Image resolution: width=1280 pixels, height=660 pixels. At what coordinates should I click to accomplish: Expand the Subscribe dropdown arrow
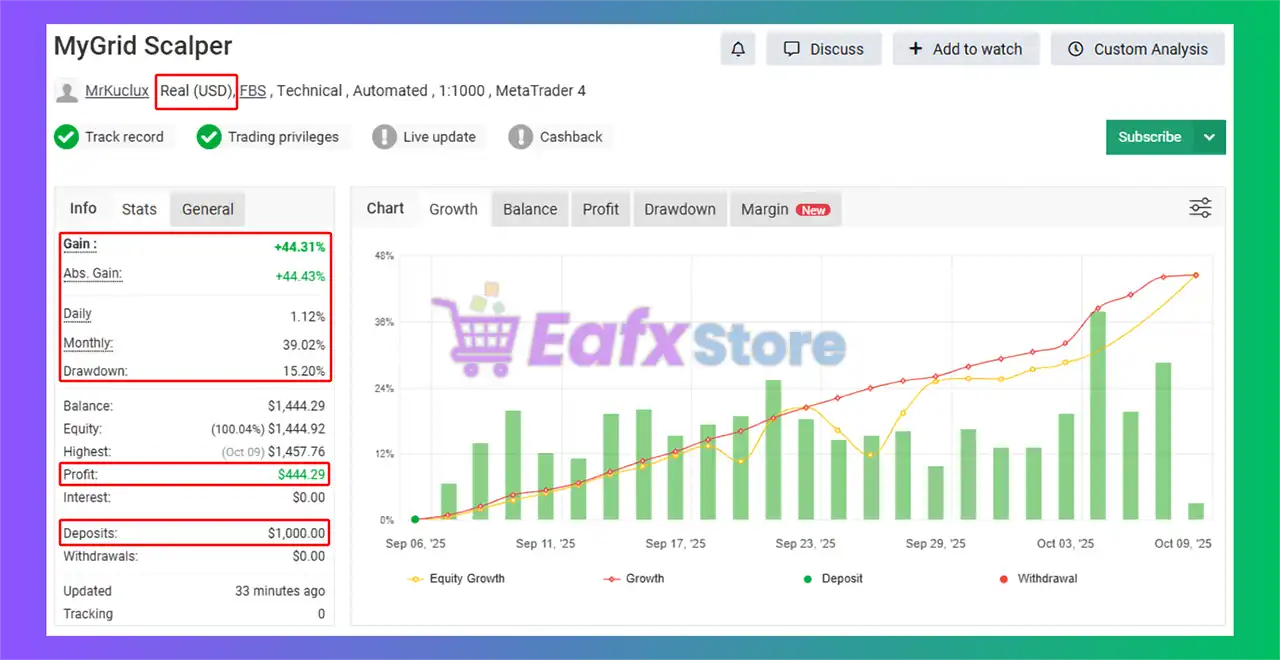coord(1209,137)
